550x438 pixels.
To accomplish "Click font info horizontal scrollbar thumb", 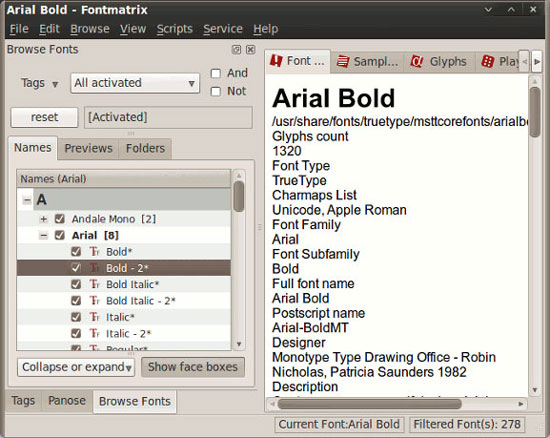I will pyautogui.click(x=369, y=404).
